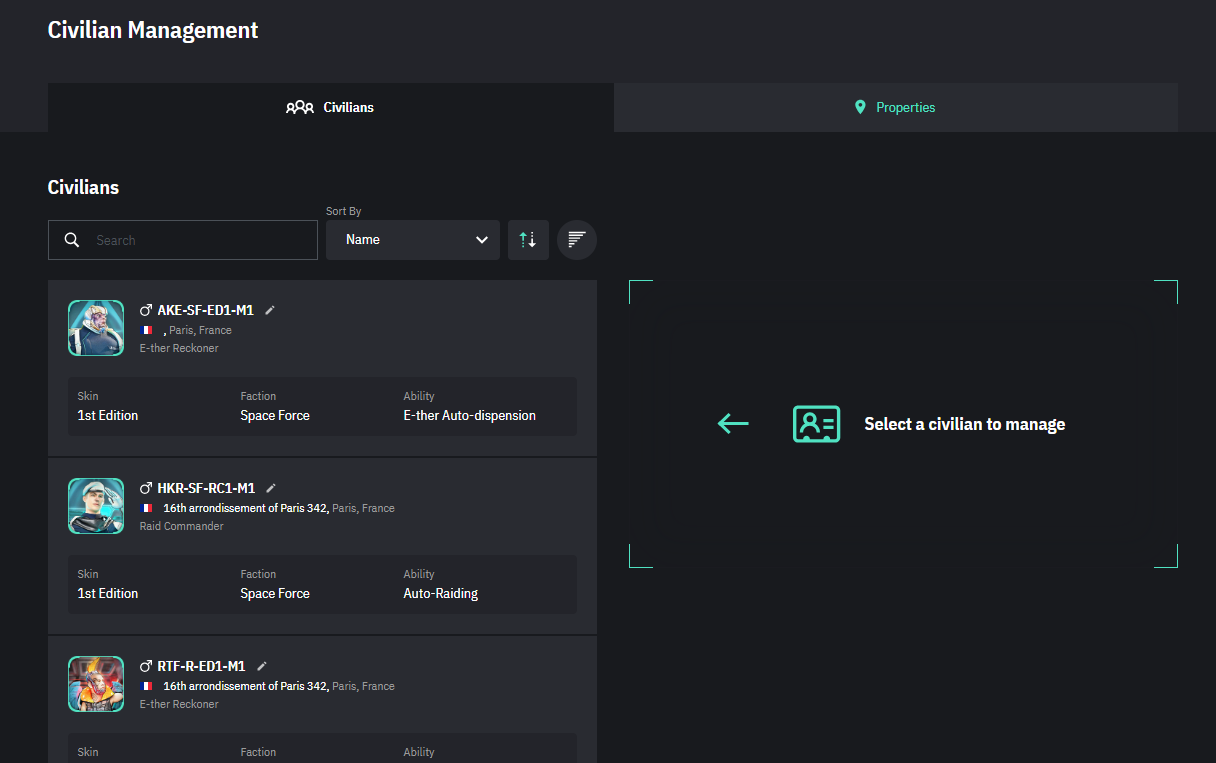The width and height of the screenshot is (1216, 763).
Task: Switch to the Properties tab
Action: click(895, 107)
